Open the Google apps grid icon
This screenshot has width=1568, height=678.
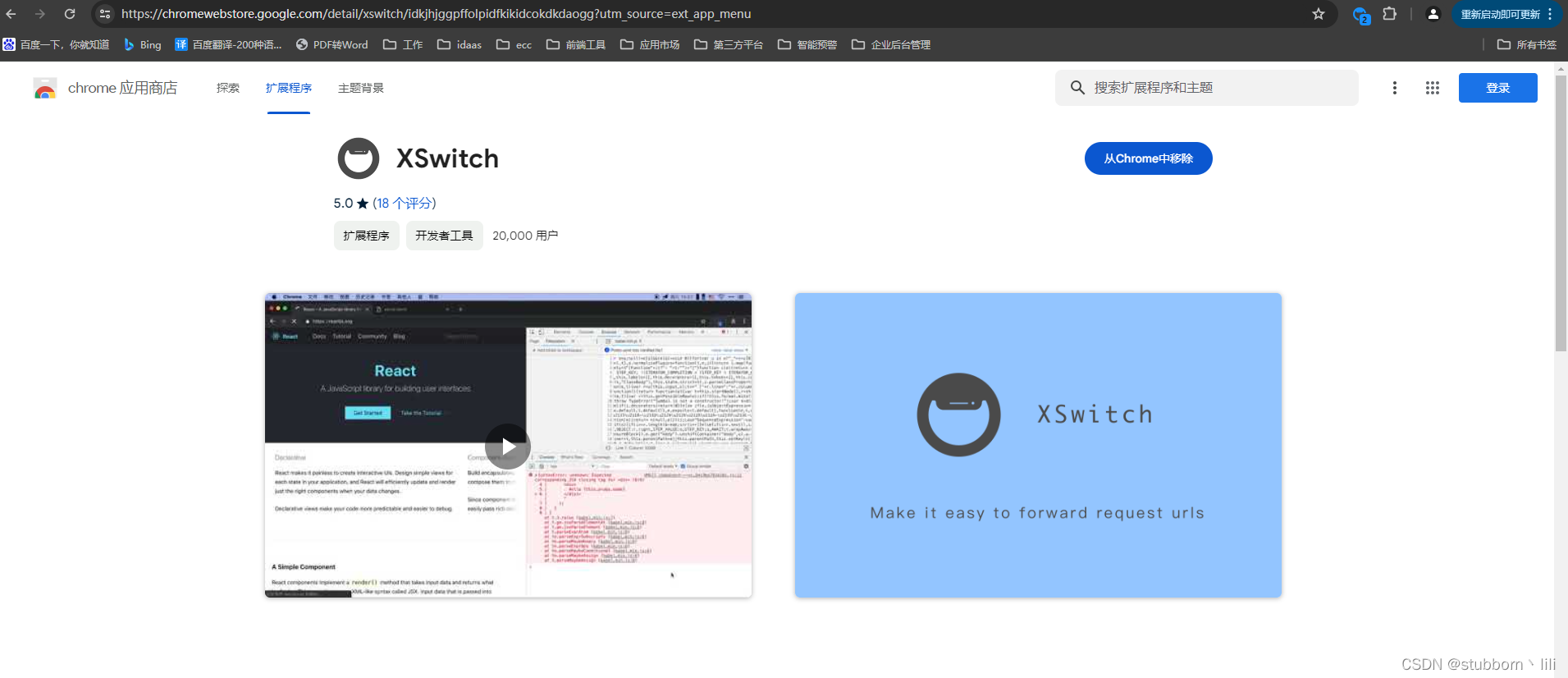click(1433, 88)
